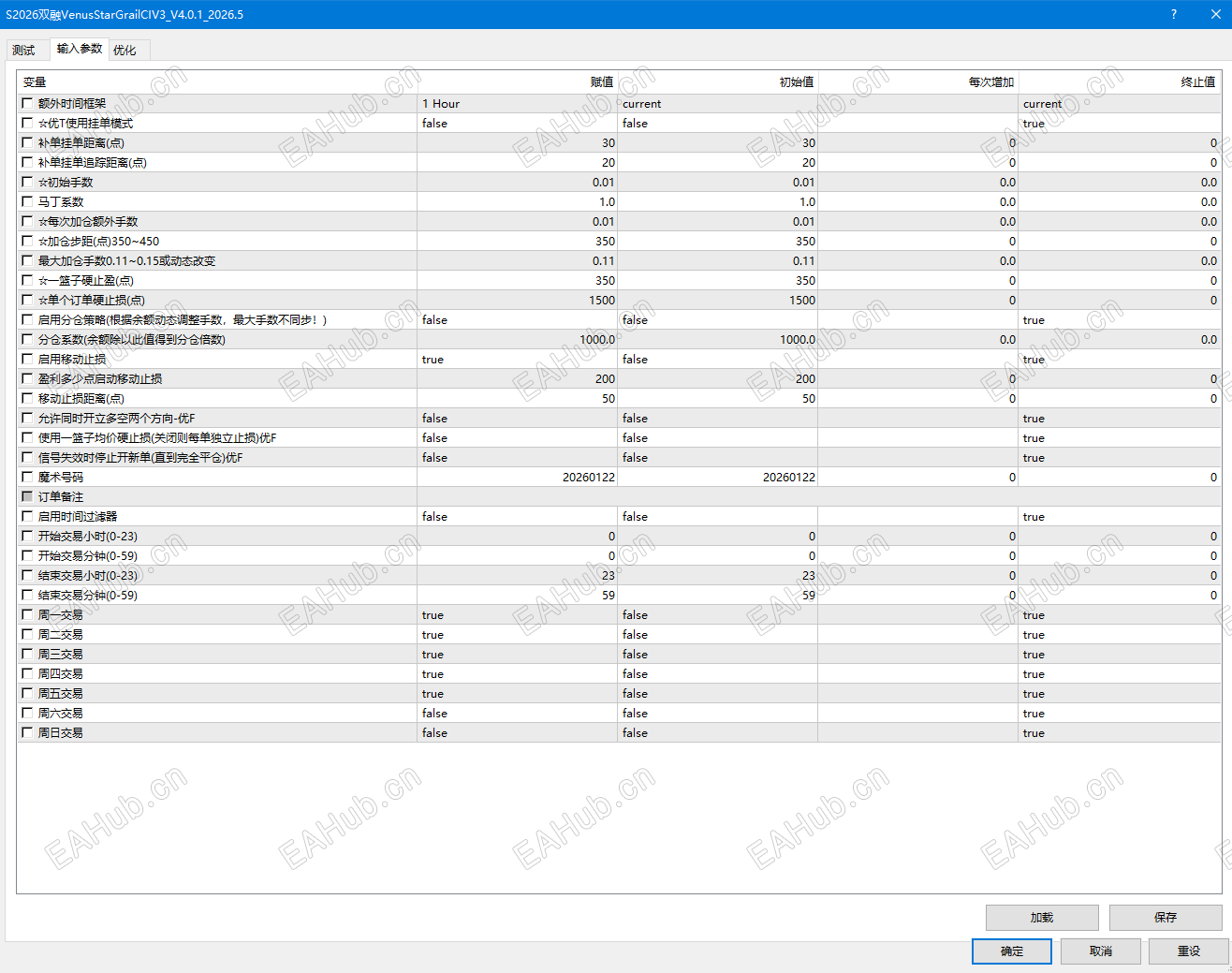
Task: Select 初始值 350 for ☆一篮子硬止盈(点)
Action: pos(717,281)
